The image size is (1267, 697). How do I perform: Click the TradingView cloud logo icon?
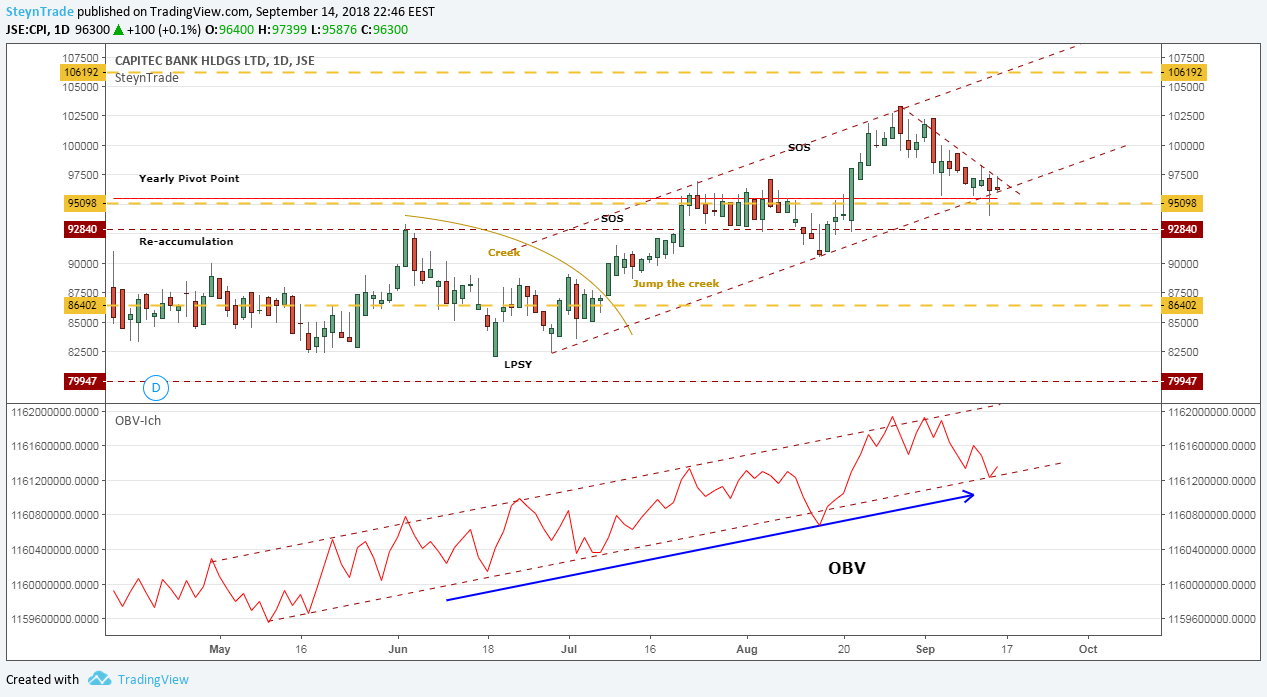[x=99, y=679]
